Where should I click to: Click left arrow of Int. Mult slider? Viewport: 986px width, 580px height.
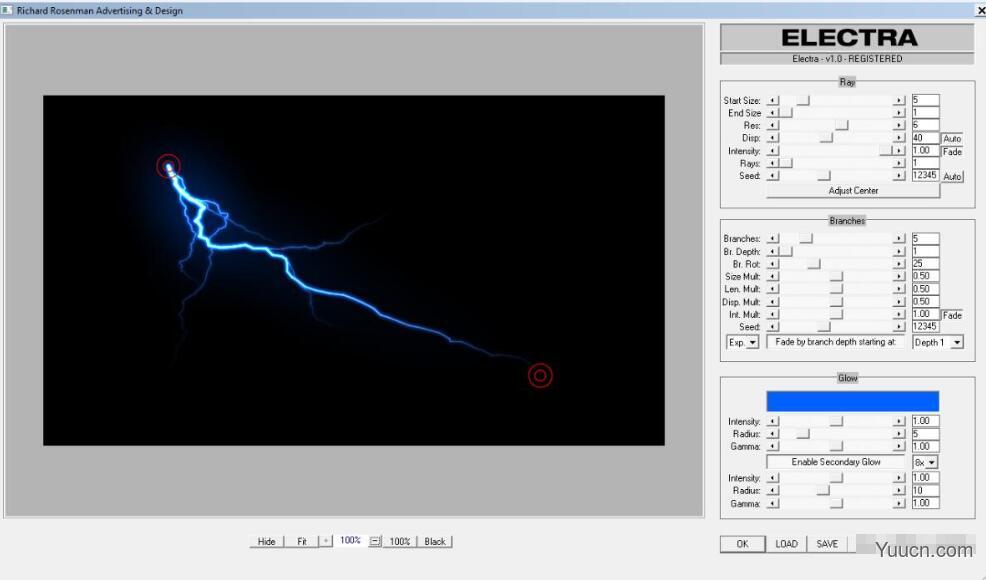point(773,315)
